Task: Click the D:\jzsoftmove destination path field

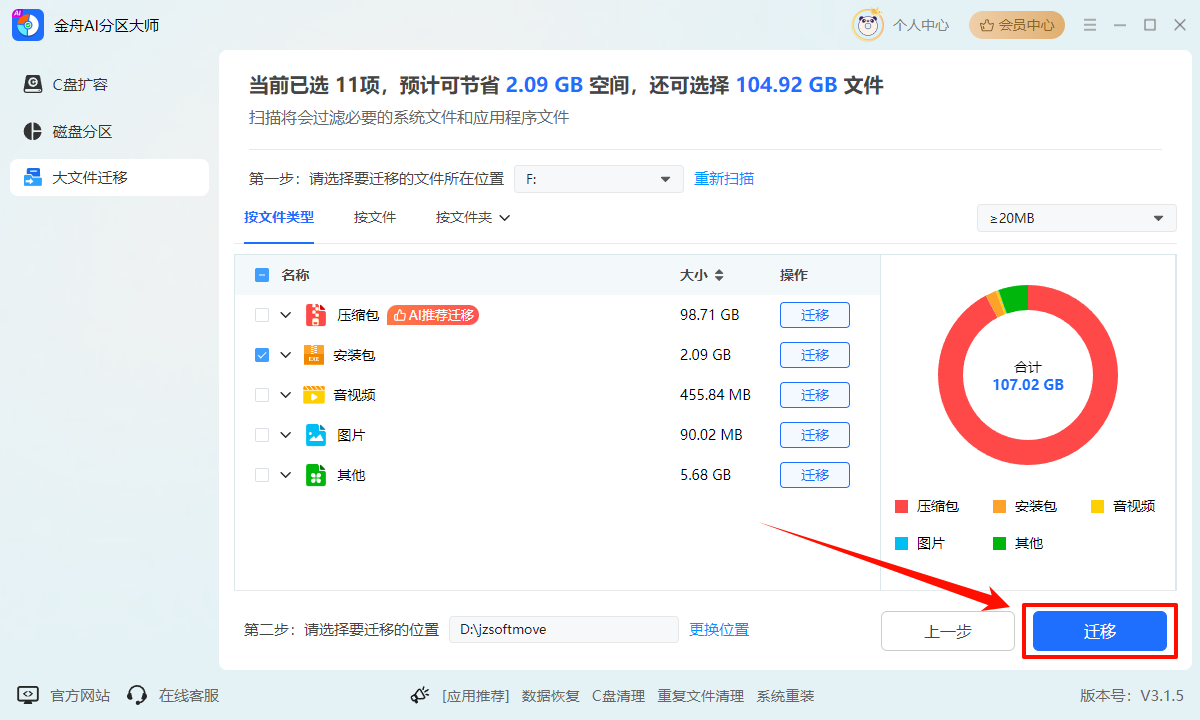Action: point(563,629)
